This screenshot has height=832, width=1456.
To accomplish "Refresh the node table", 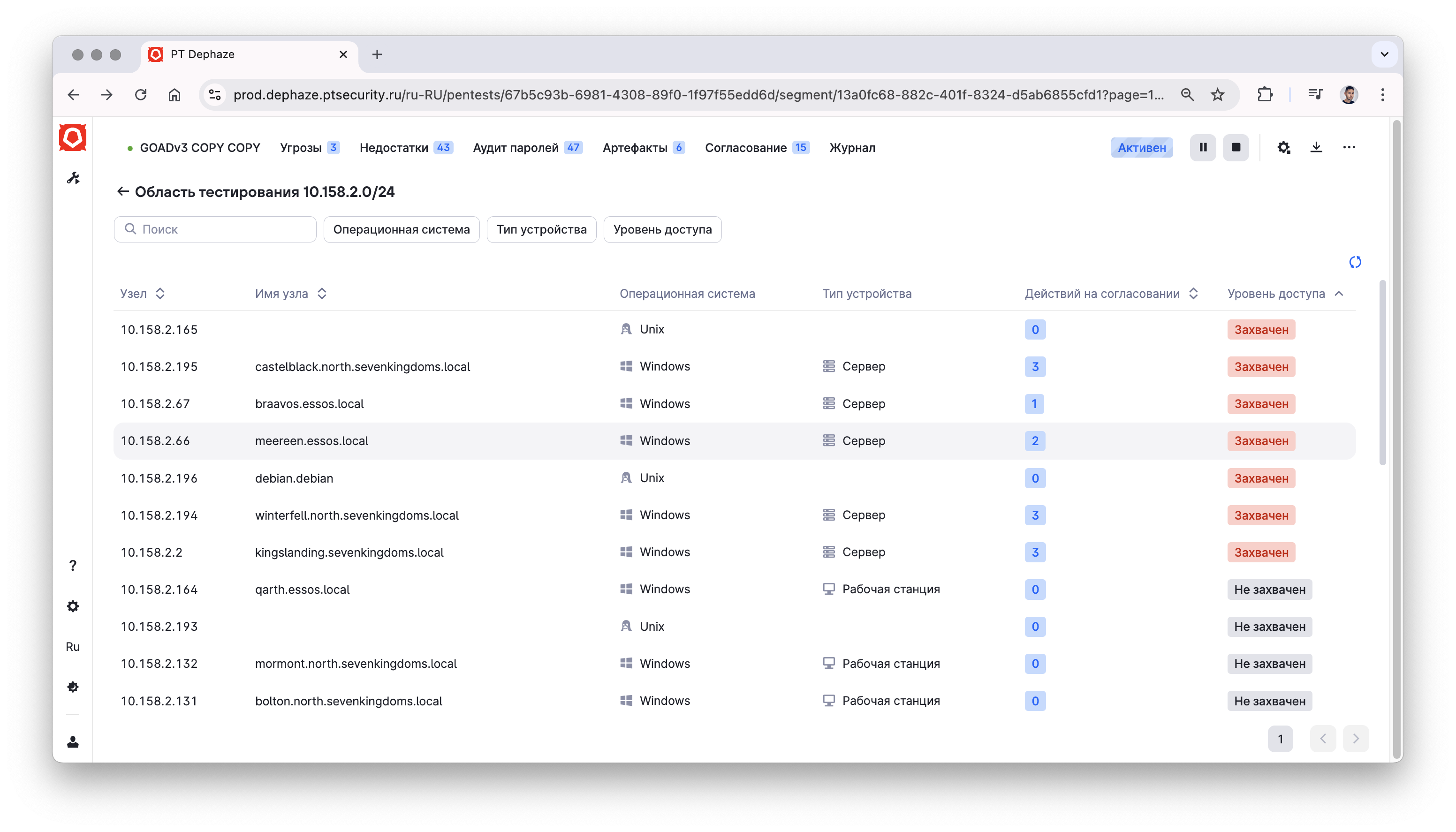I will point(1355,262).
